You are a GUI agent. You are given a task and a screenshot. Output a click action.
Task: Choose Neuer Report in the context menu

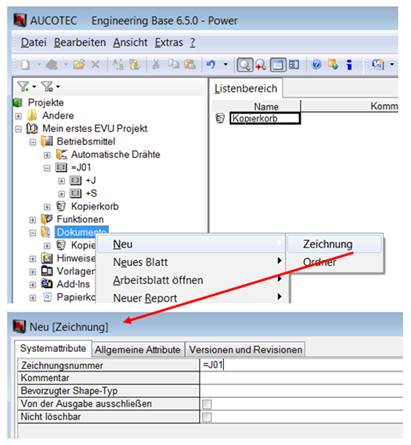(190, 298)
